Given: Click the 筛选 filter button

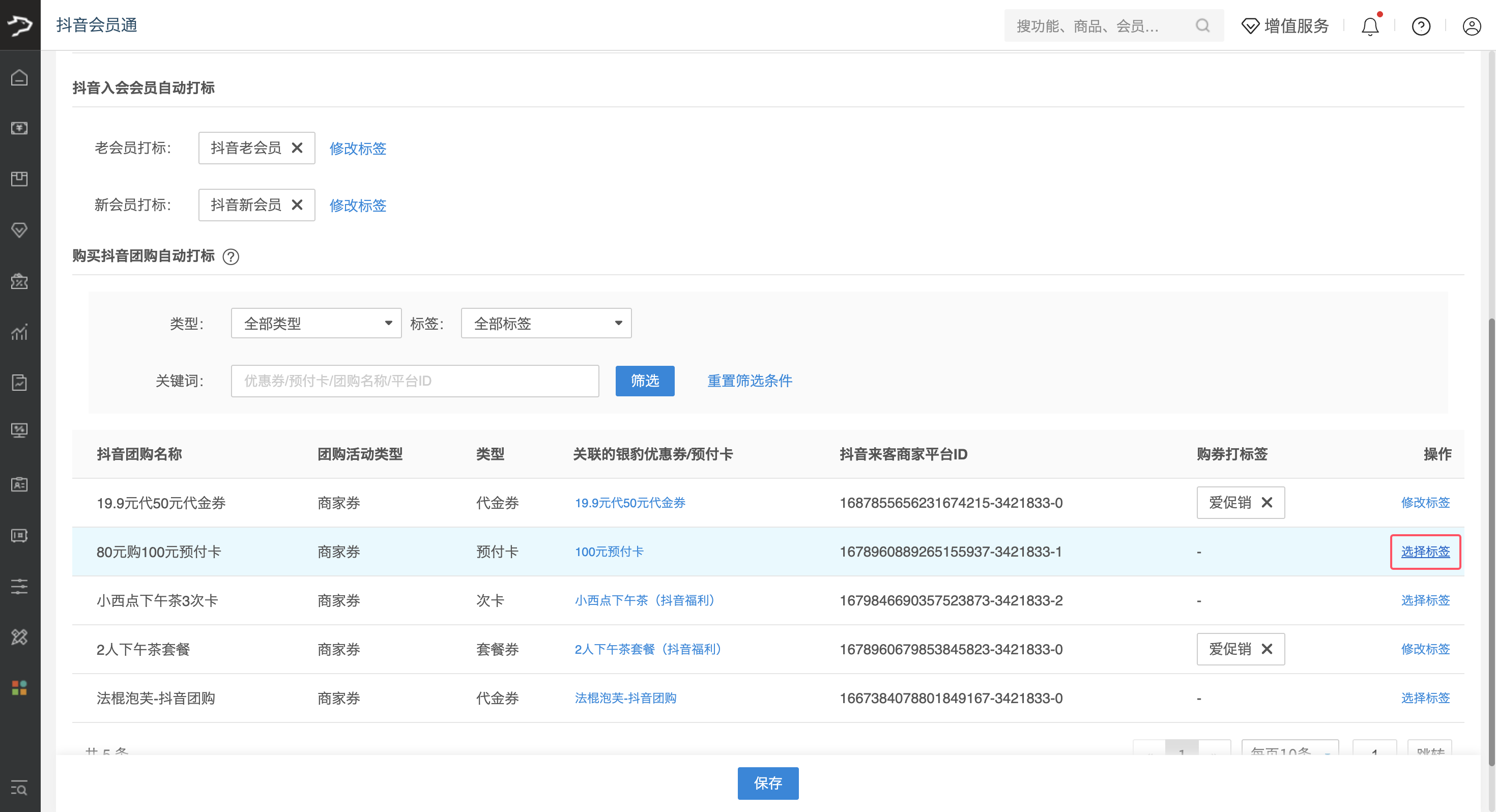Looking at the screenshot, I should point(645,381).
